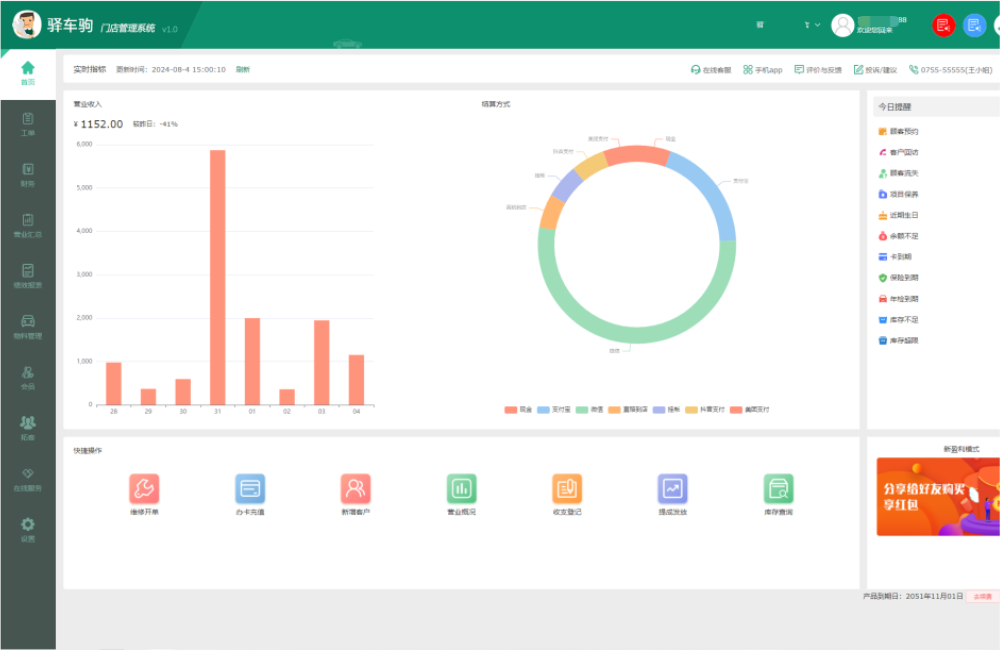Open the 会员 member sidebar item
The width and height of the screenshot is (1000, 650).
(27, 378)
